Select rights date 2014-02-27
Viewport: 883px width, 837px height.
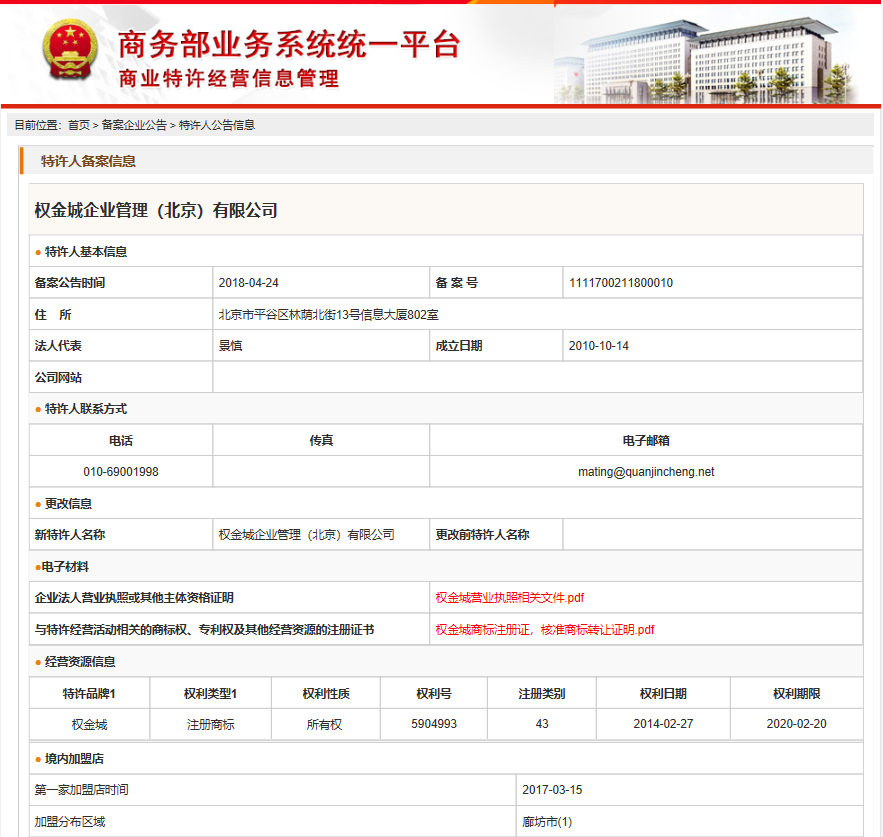663,724
